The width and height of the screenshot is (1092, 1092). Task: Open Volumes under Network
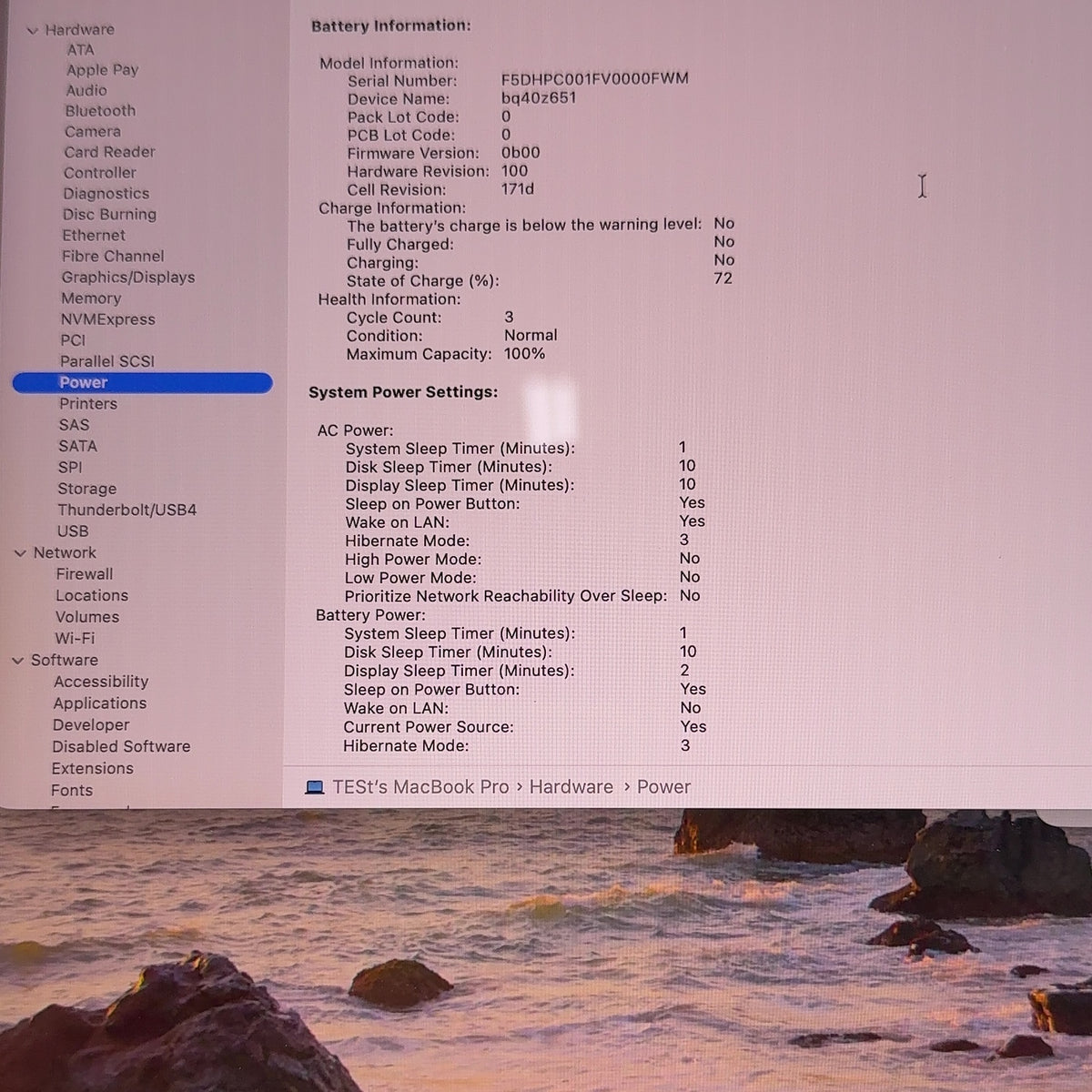[x=87, y=617]
